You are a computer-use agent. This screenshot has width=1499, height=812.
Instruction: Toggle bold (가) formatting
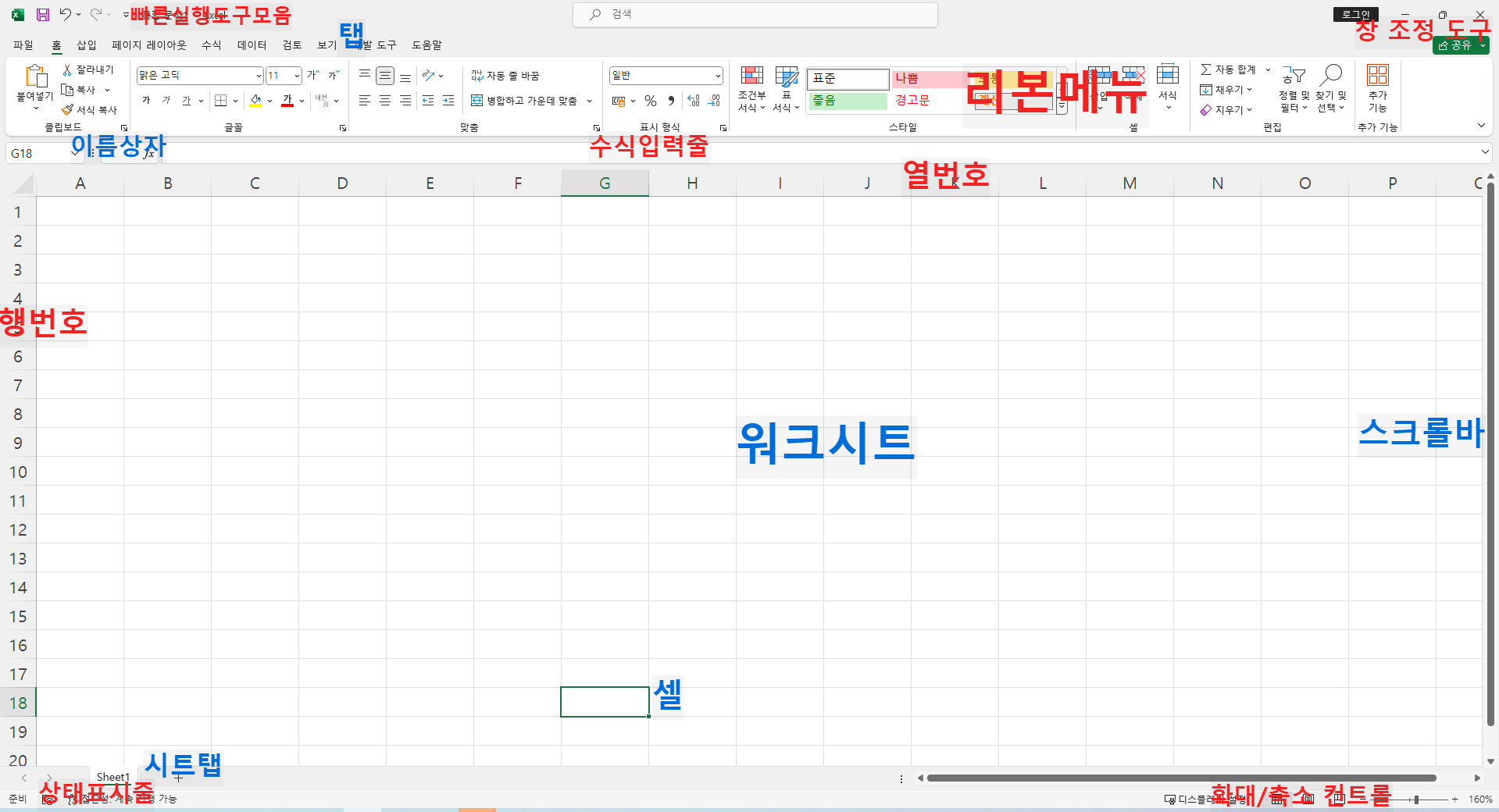point(146,101)
